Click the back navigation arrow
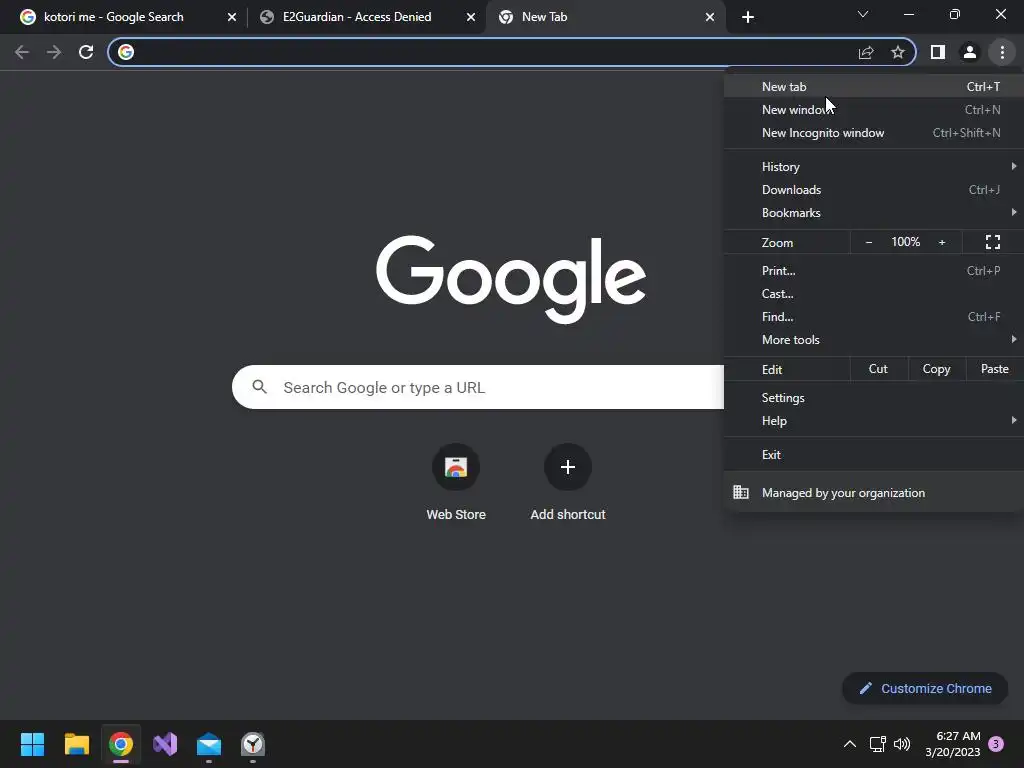This screenshot has height=768, width=1024. pos(22,52)
